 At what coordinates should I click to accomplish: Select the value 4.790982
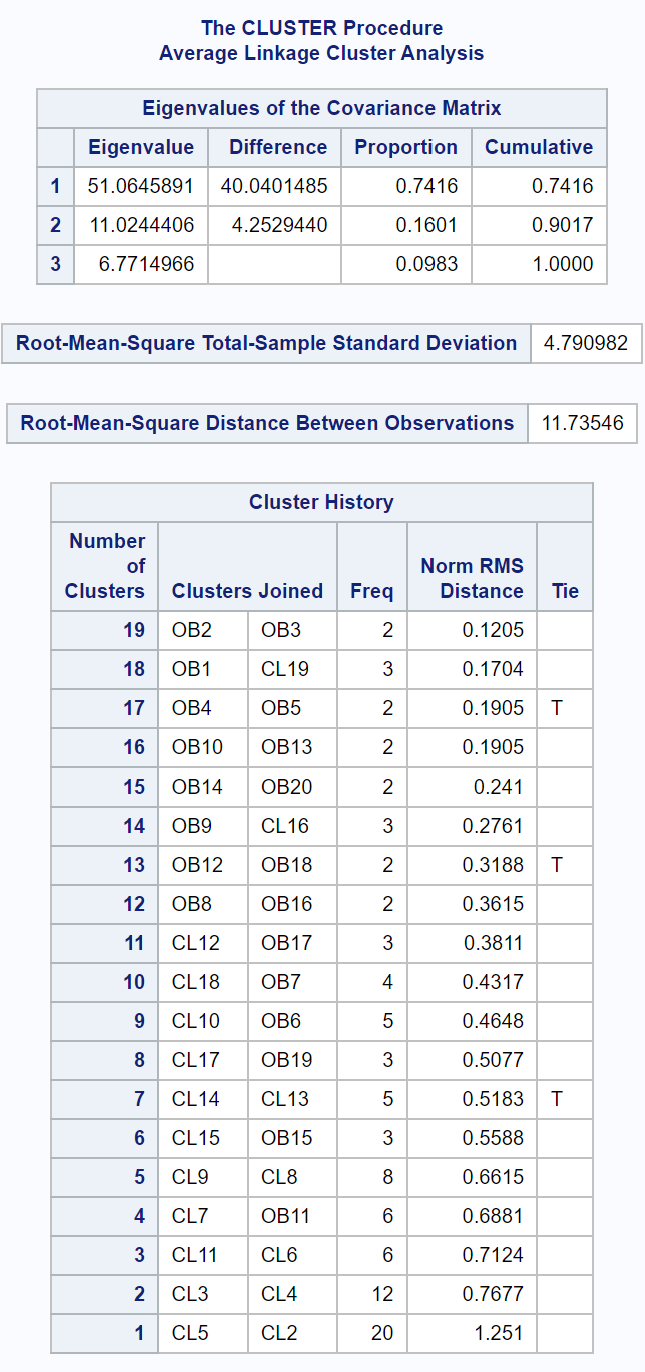(586, 343)
